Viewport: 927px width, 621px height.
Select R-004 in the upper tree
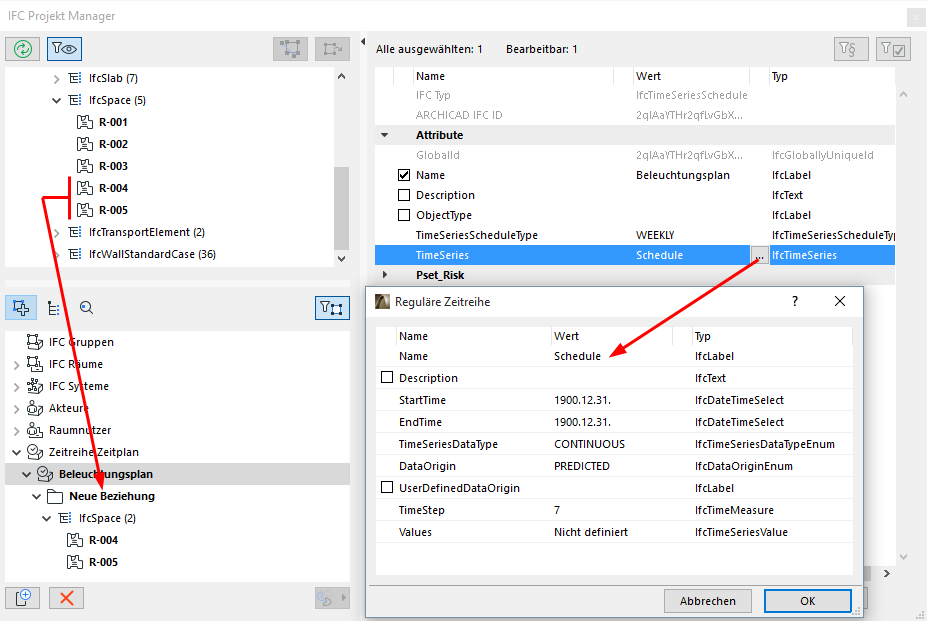coord(114,188)
